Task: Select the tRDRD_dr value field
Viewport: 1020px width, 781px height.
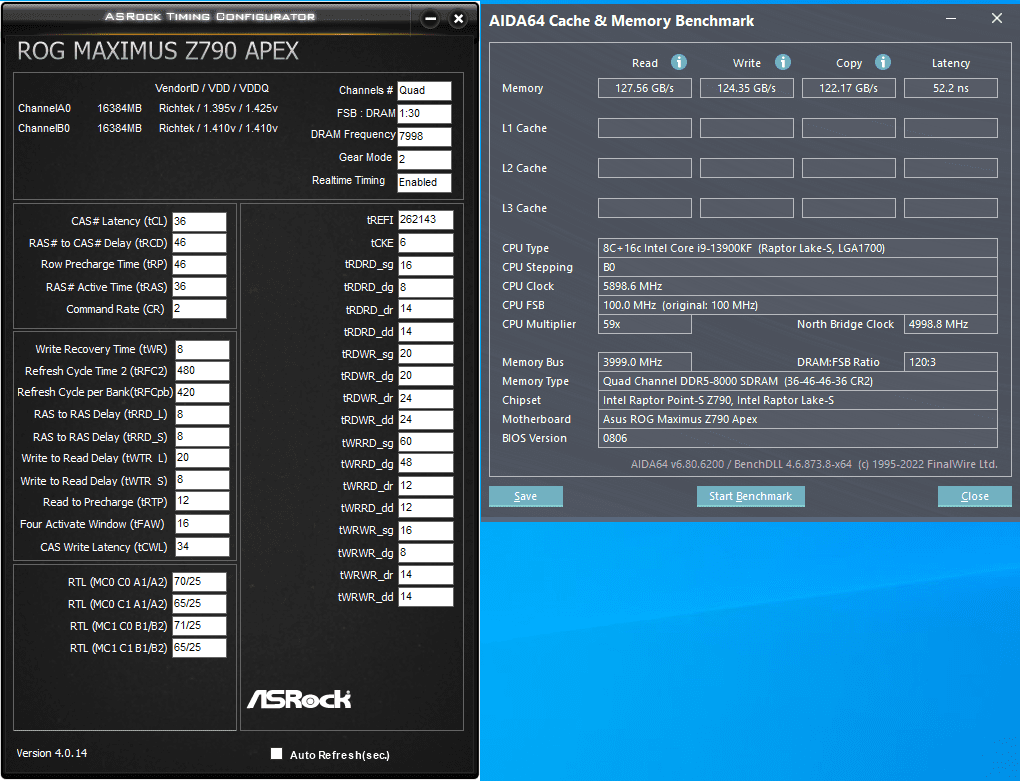Action: click(425, 310)
